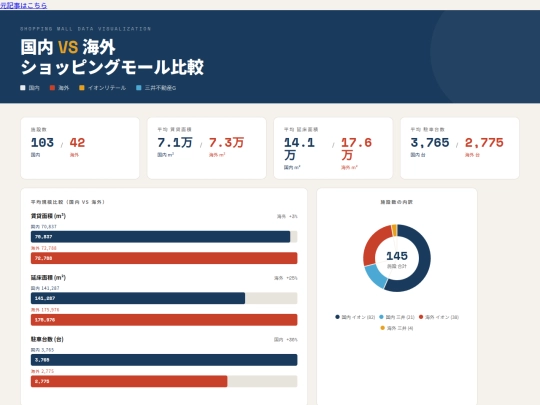Click the 海外 イオン (38) donut legend entry
Image resolution: width=540 pixels, height=405 pixels.
(x=439, y=317)
